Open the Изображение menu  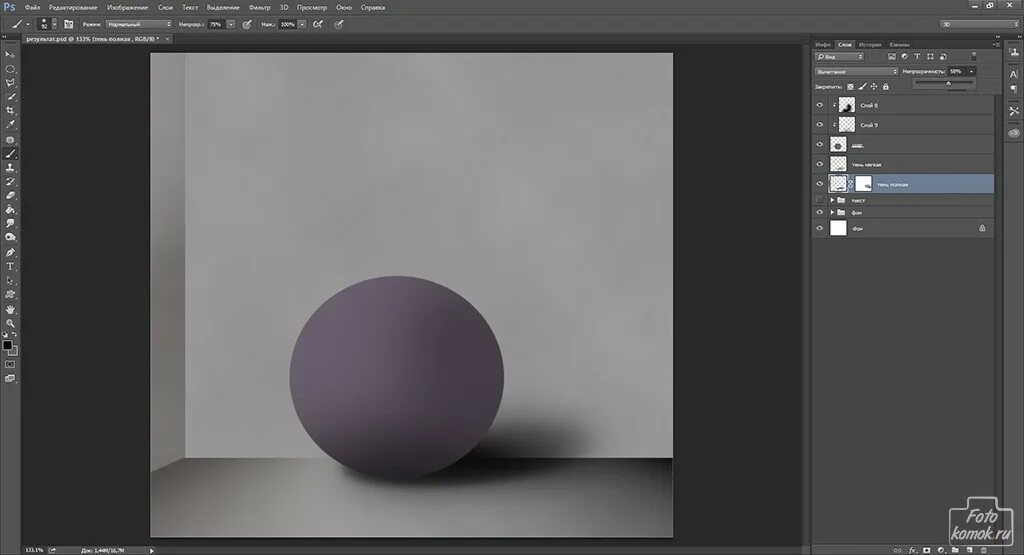(x=127, y=7)
